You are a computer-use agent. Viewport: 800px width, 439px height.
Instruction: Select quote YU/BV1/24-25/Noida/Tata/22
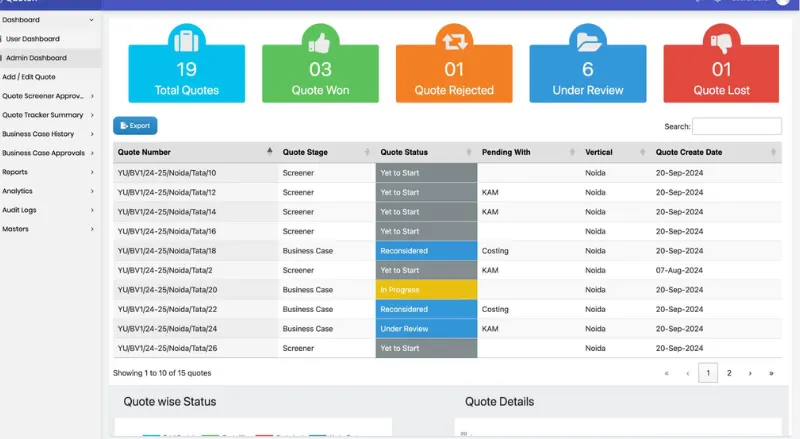167,309
